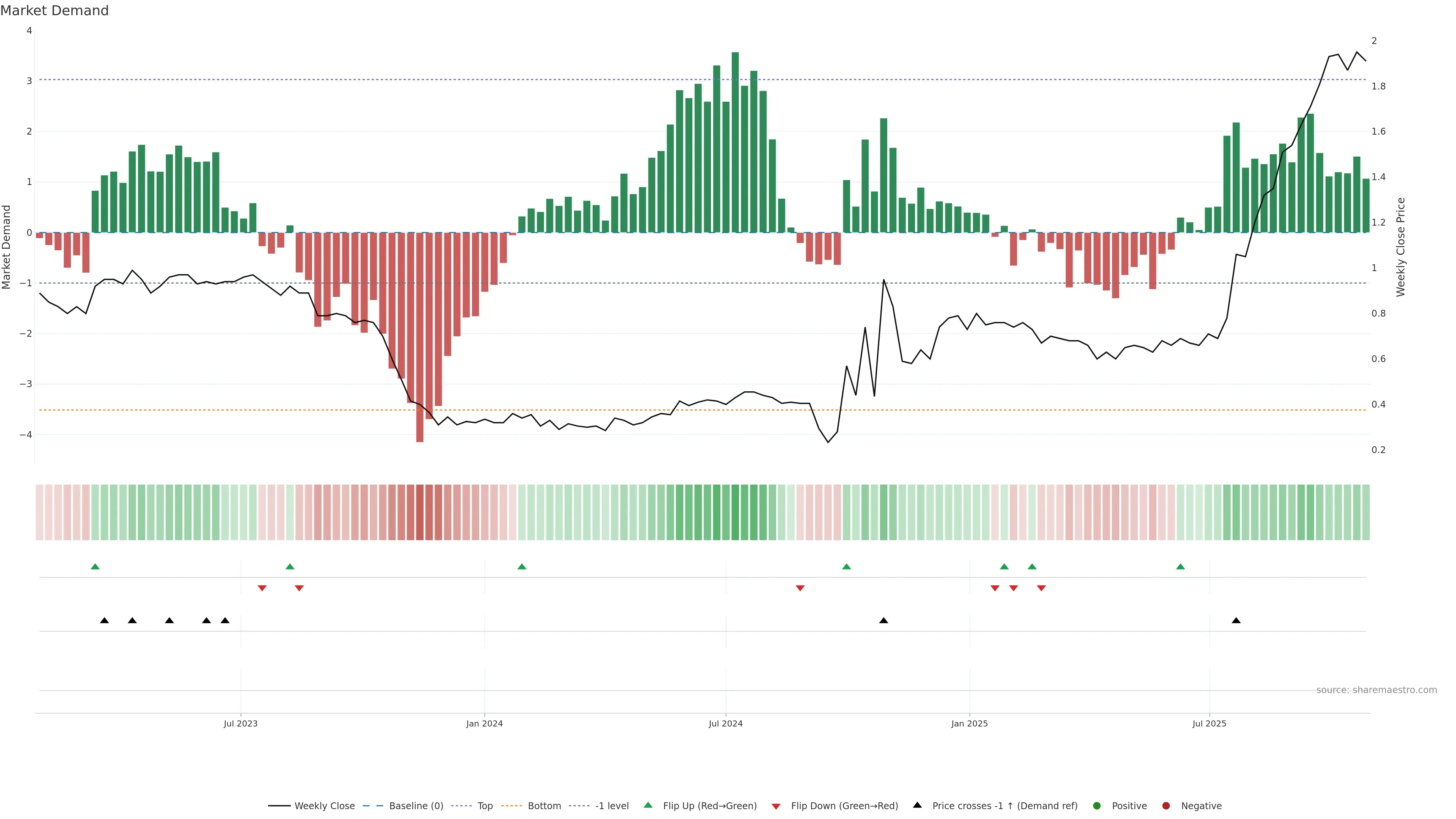
Task: Toggle the -1 level legend entry
Action: point(612,805)
